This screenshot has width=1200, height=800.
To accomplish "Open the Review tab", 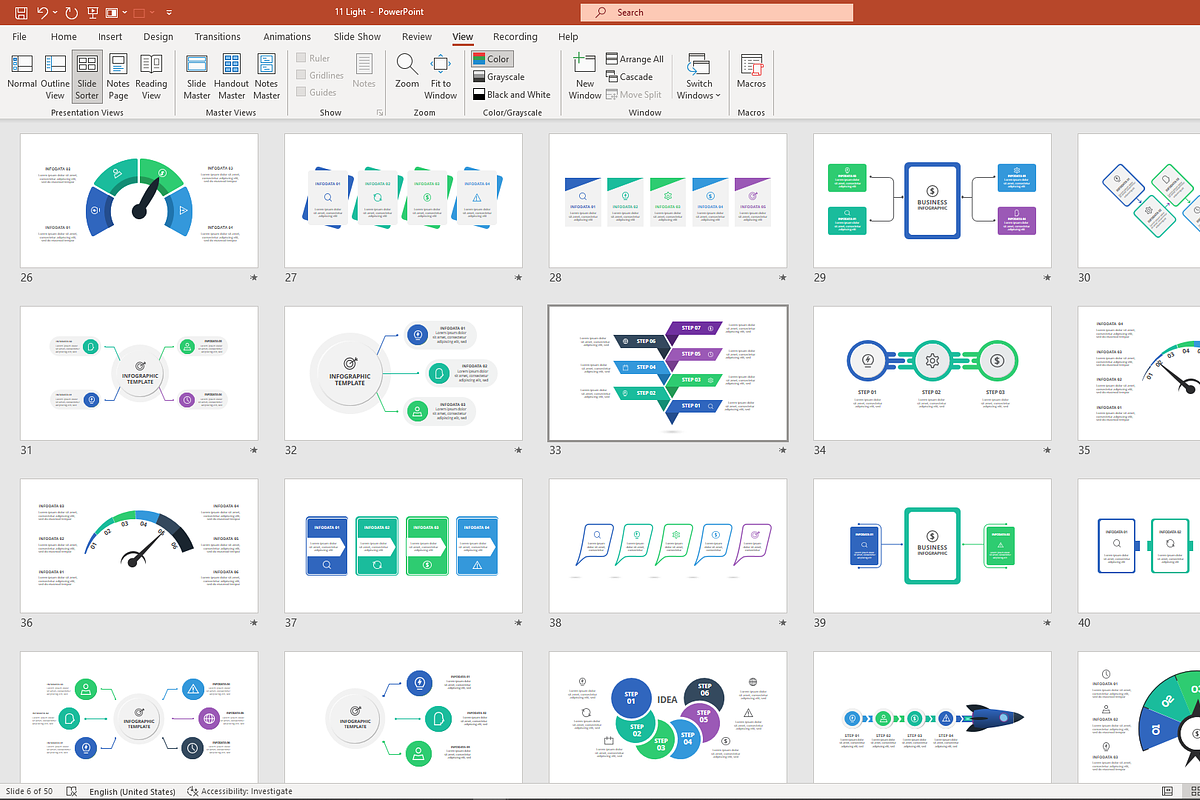I will (x=417, y=37).
